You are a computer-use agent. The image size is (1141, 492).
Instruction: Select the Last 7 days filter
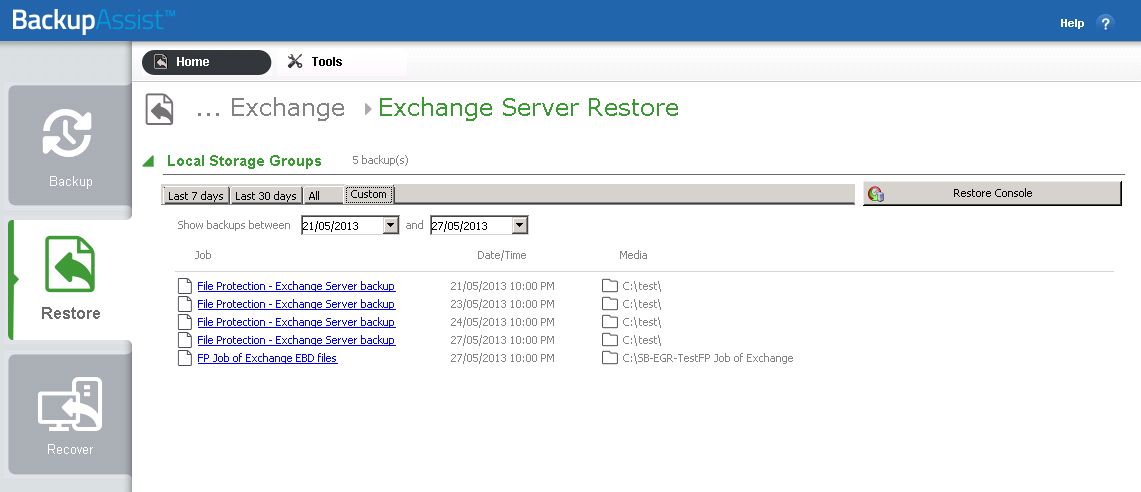(196, 195)
